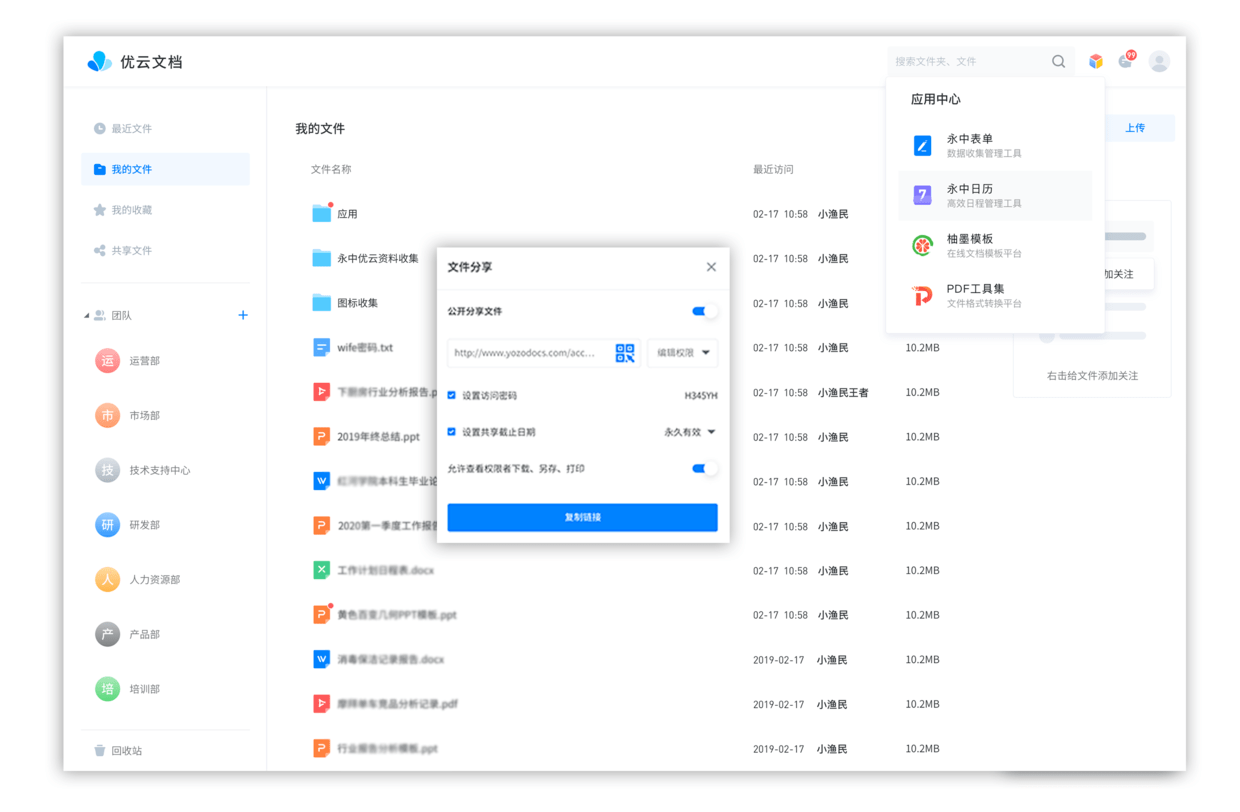Select 永中表单 in app center menu
The height and width of the screenshot is (812, 1240).
995,145
